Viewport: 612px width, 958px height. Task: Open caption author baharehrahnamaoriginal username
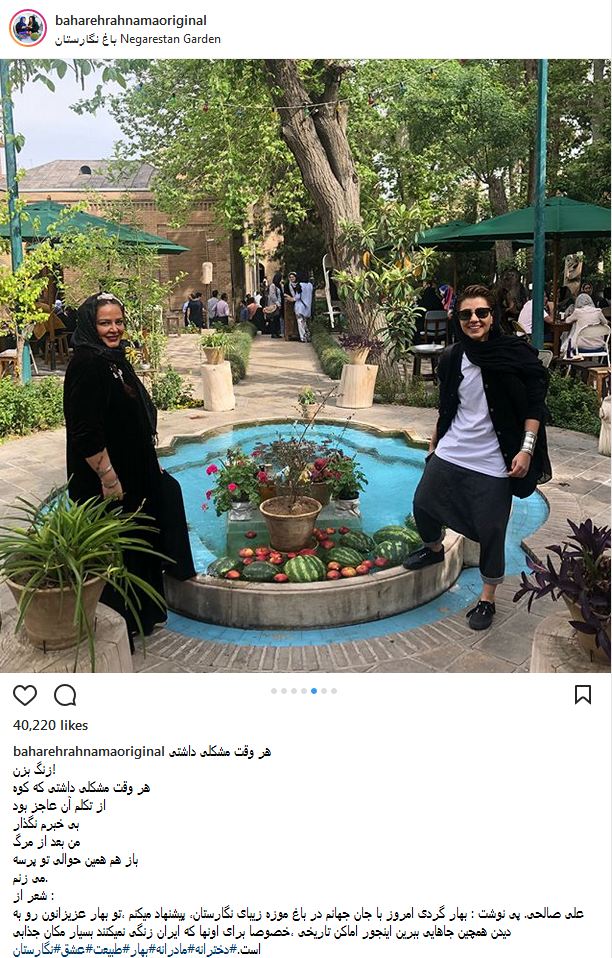[x=89, y=751]
